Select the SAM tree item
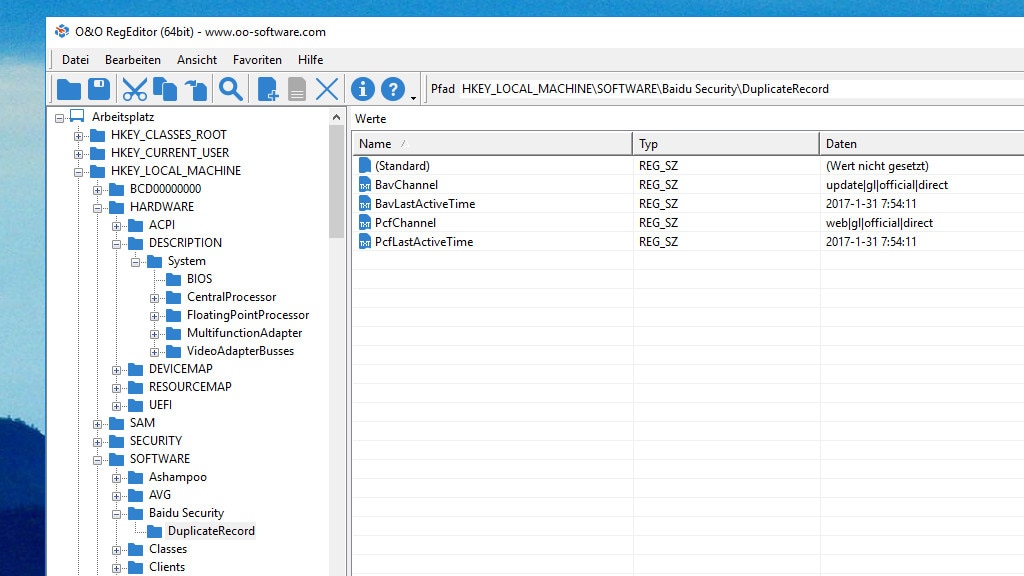 pyautogui.click(x=142, y=423)
